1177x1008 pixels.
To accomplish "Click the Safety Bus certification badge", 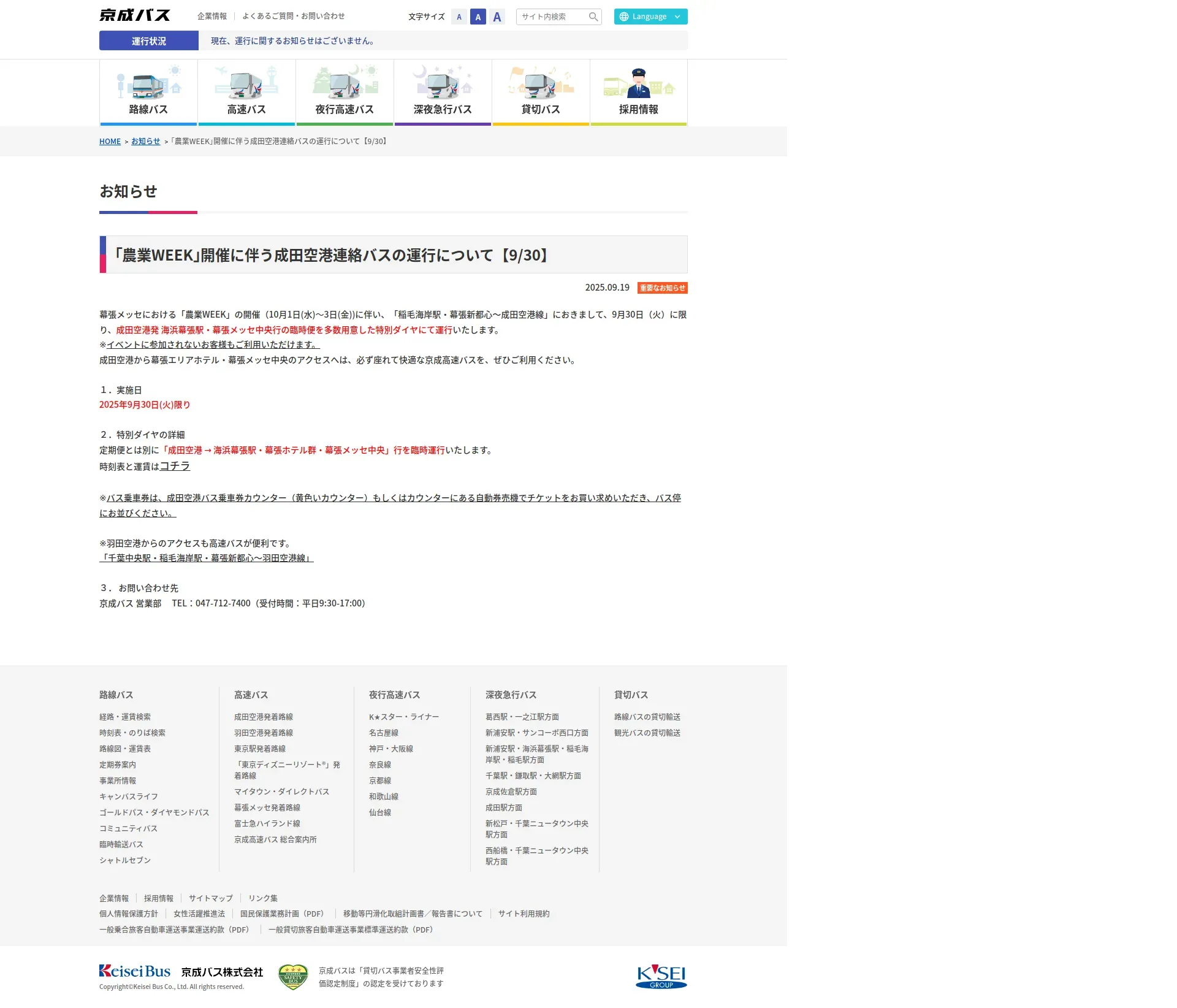I will point(293,977).
